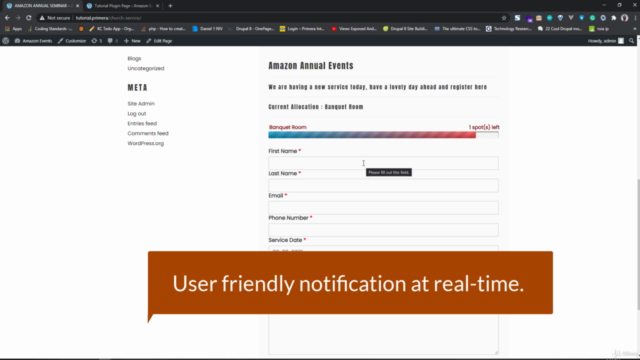This screenshot has height=360, width=640.
Task: Close the AMAZON ANNUAL SEMINAR tab
Action: [78, 6]
